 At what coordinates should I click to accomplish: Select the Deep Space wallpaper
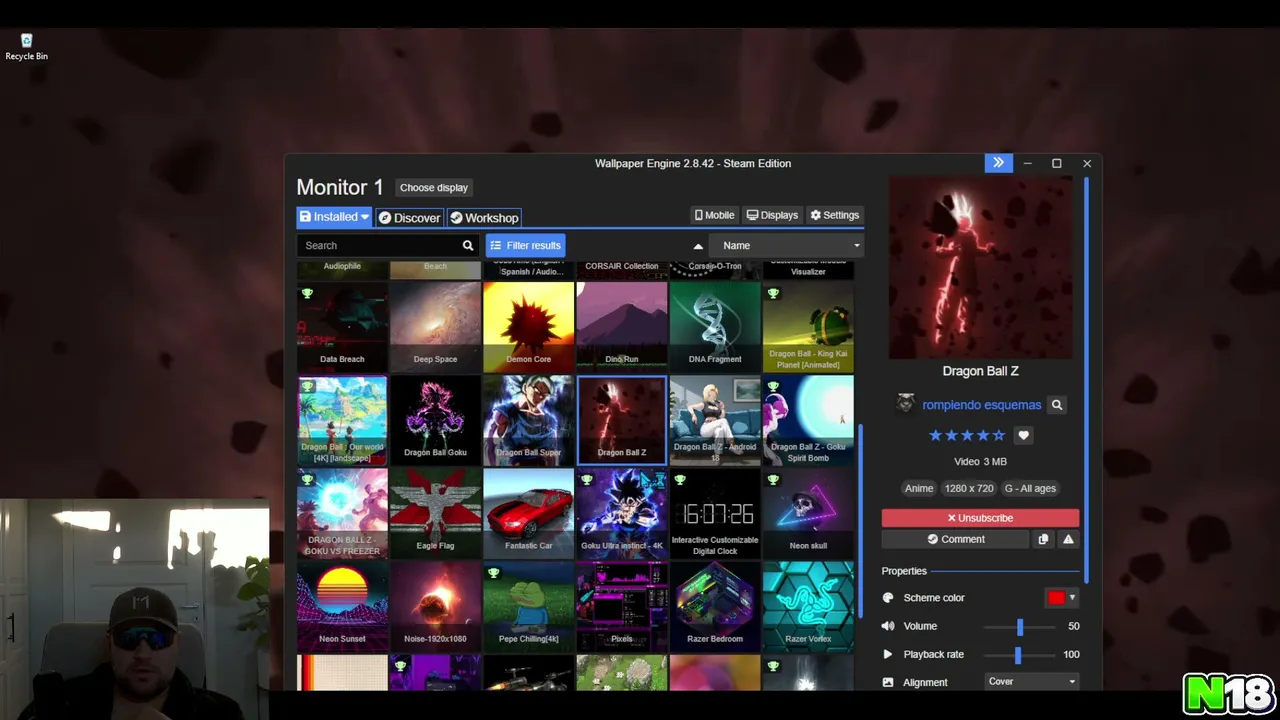(435, 327)
